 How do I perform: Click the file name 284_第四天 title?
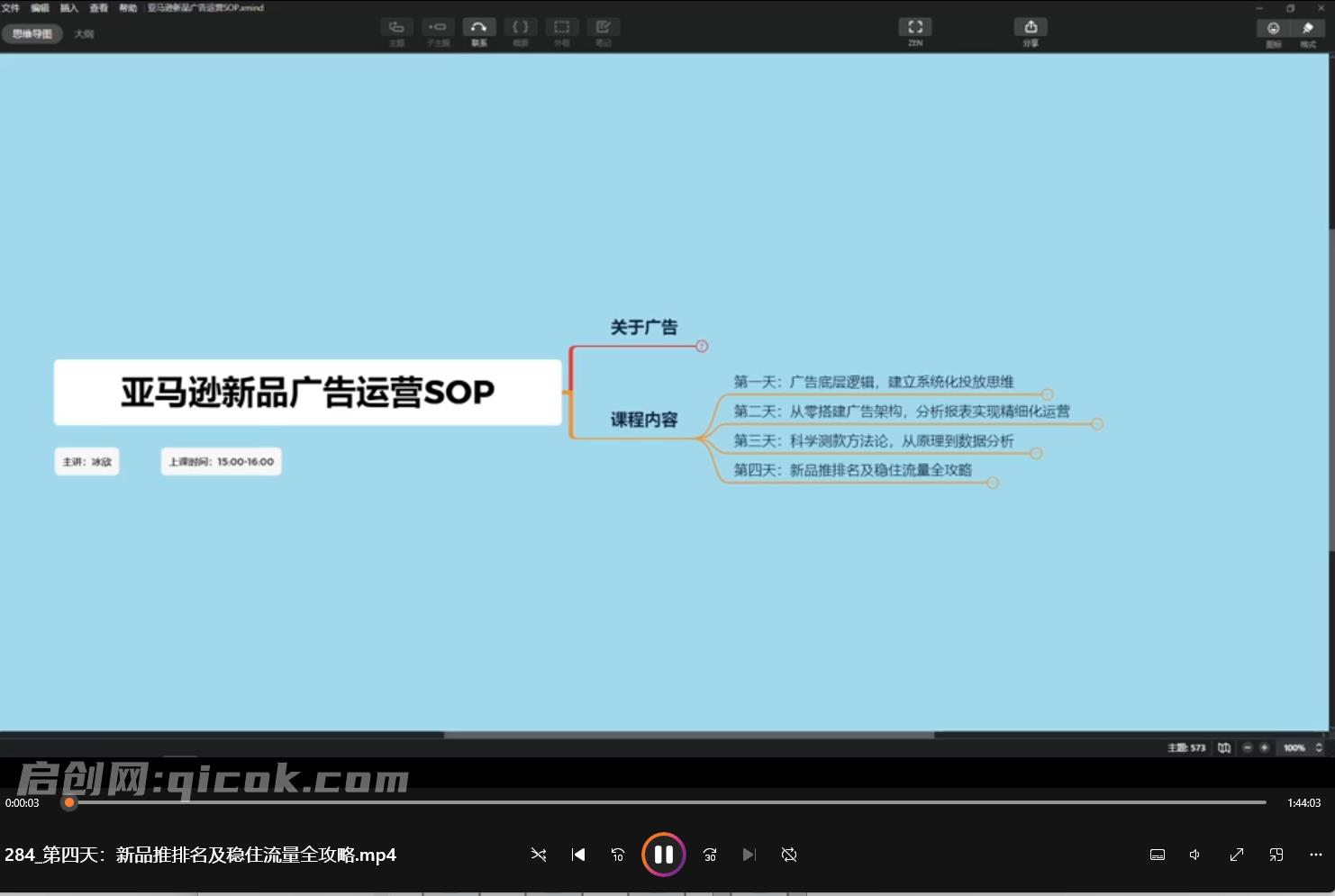pos(201,855)
